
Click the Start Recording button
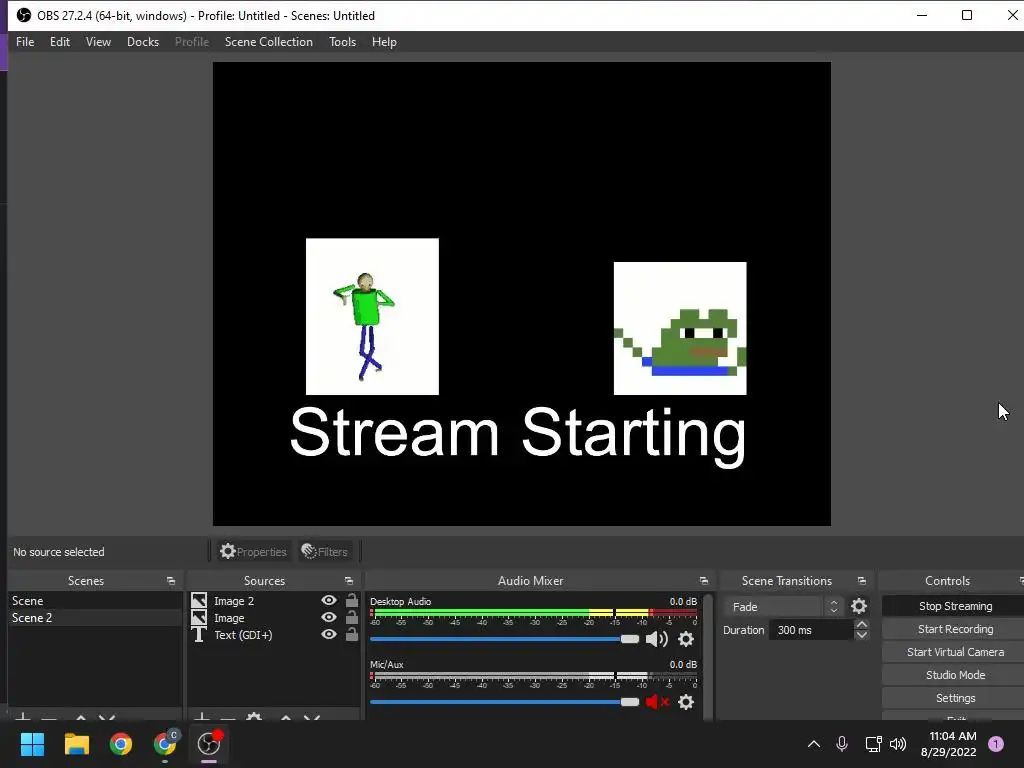(x=954, y=629)
